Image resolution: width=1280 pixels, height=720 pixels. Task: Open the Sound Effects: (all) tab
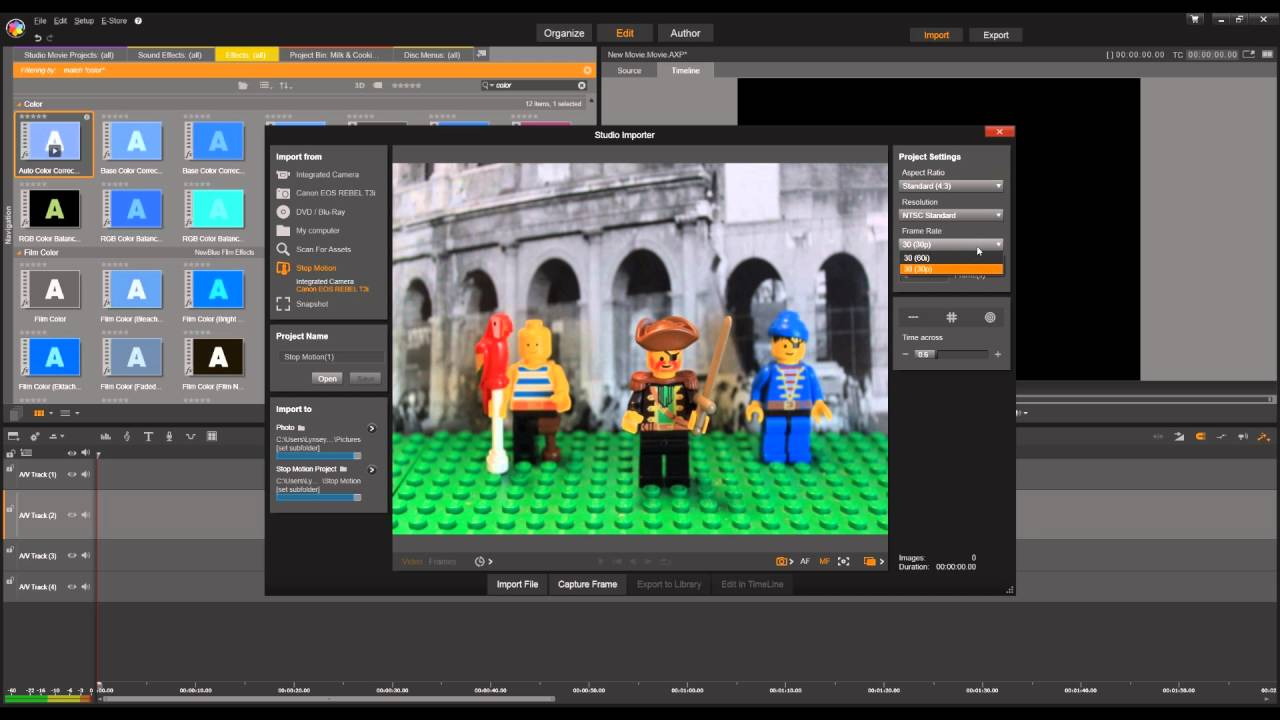point(170,55)
